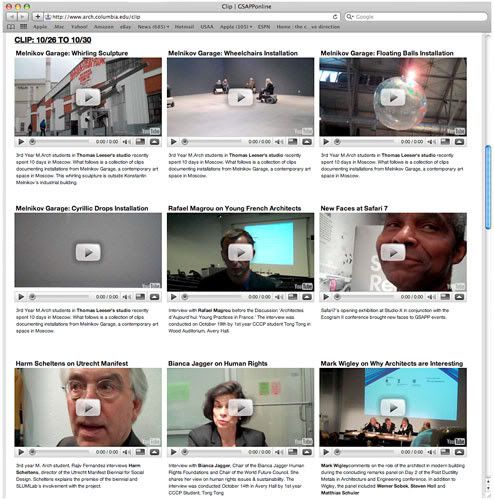Open YouTube logo on Mark Wigley video
The image size is (494, 500).
(456, 442)
